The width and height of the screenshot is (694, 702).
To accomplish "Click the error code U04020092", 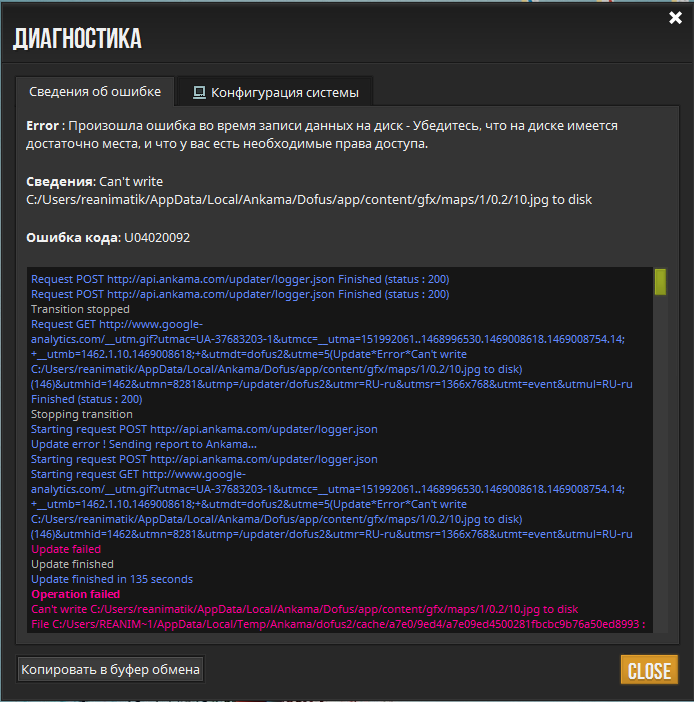I will 157,238.
